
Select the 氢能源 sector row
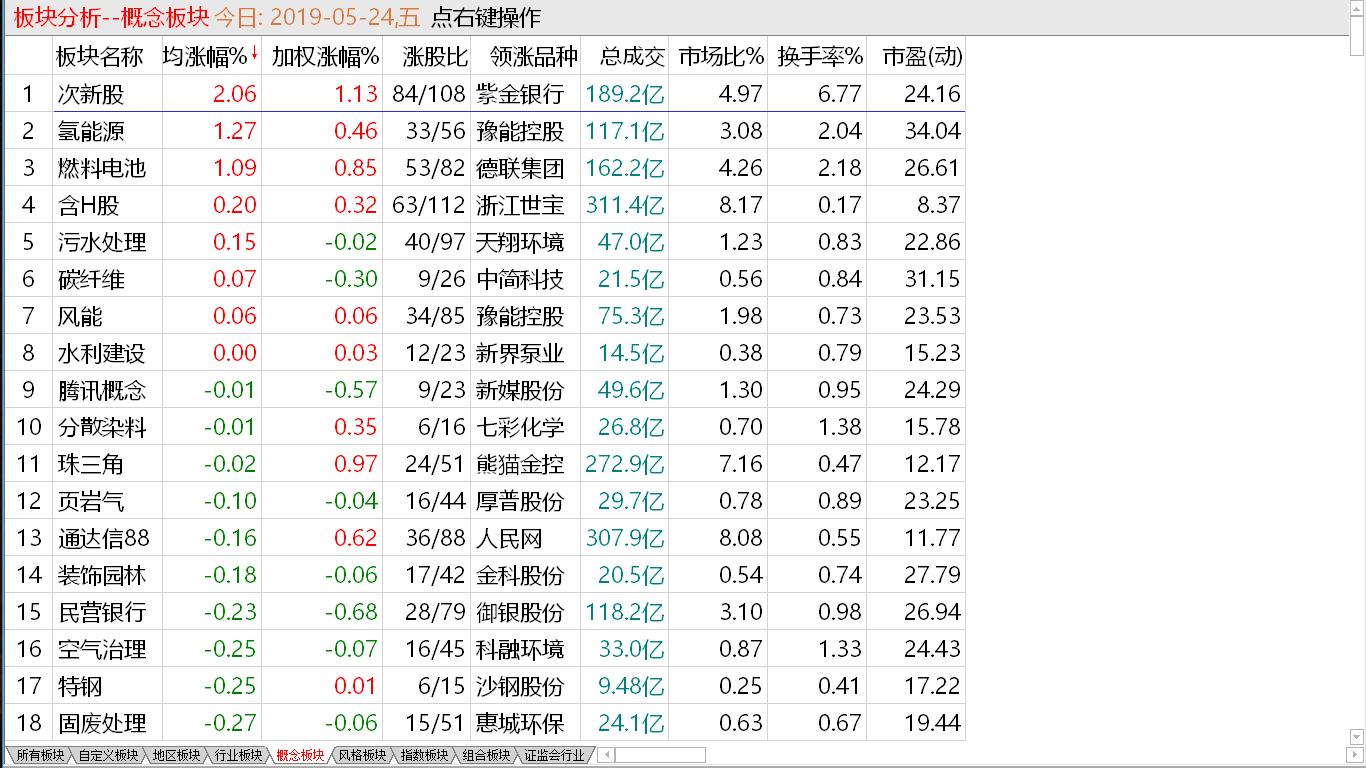[x=484, y=131]
